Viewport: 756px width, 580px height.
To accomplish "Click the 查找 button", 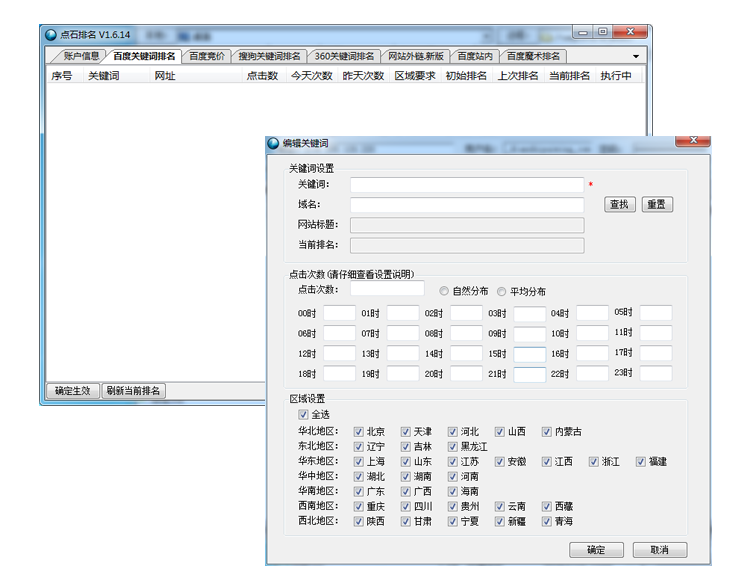I will [x=620, y=204].
